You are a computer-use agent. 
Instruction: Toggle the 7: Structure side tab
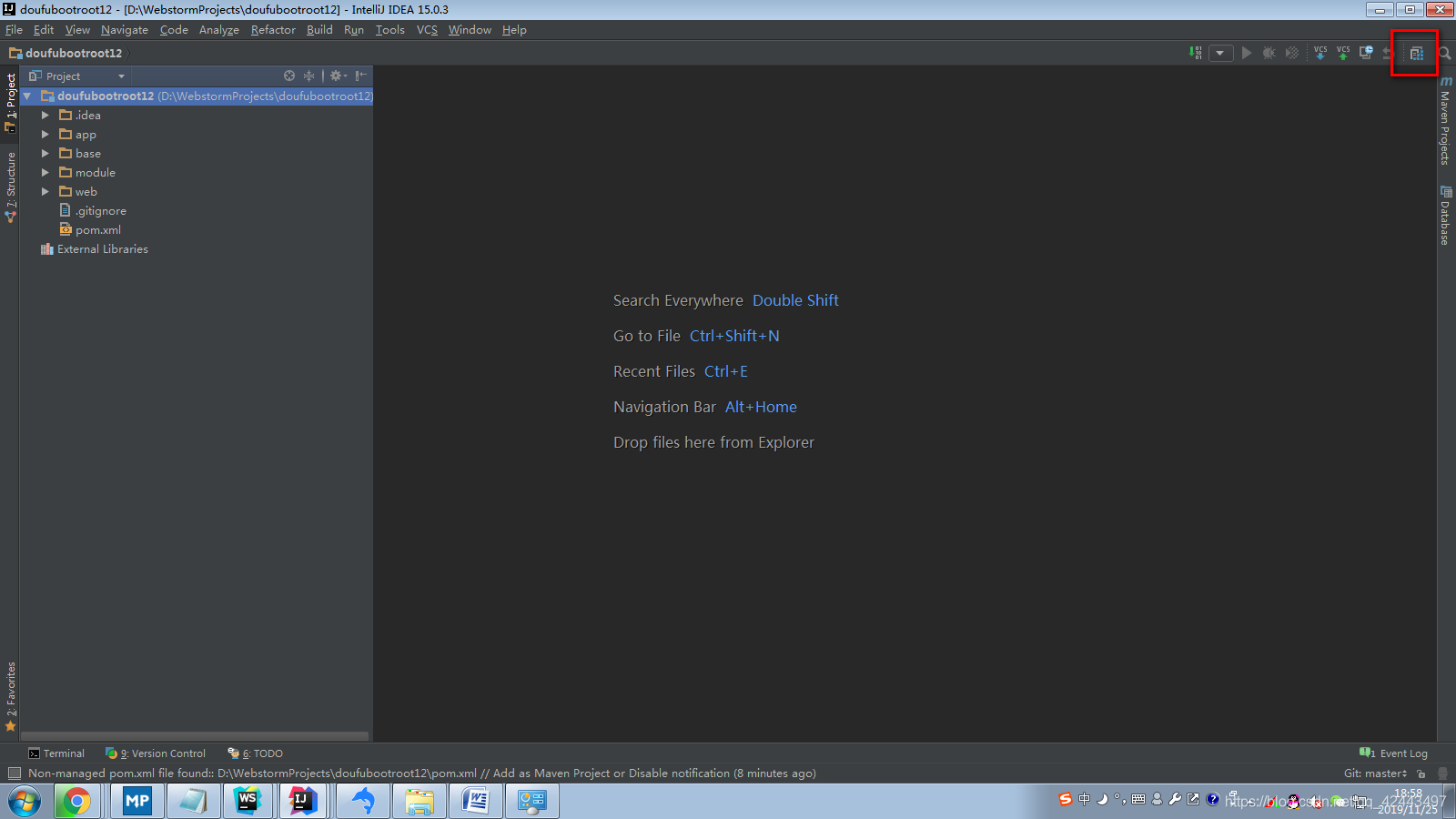[10, 187]
